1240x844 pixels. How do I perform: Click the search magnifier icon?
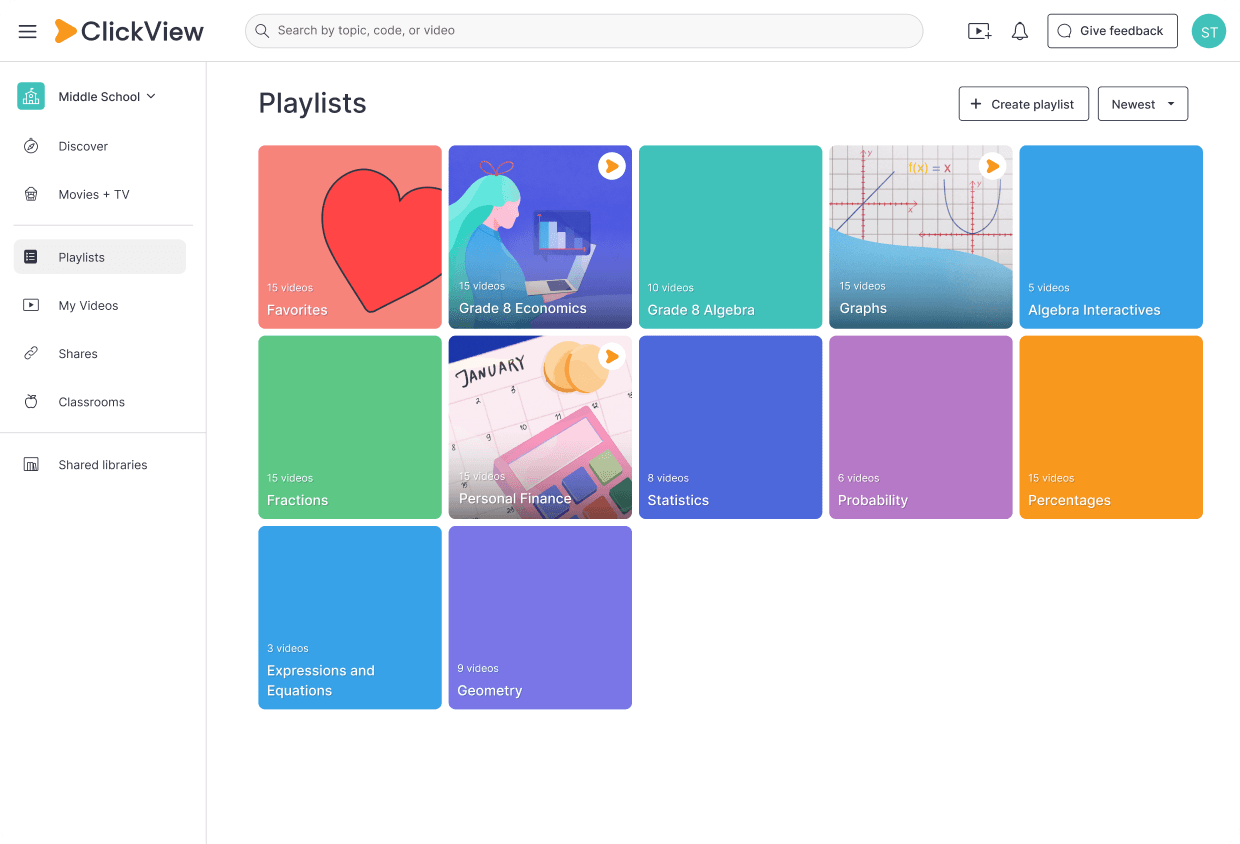(x=262, y=31)
